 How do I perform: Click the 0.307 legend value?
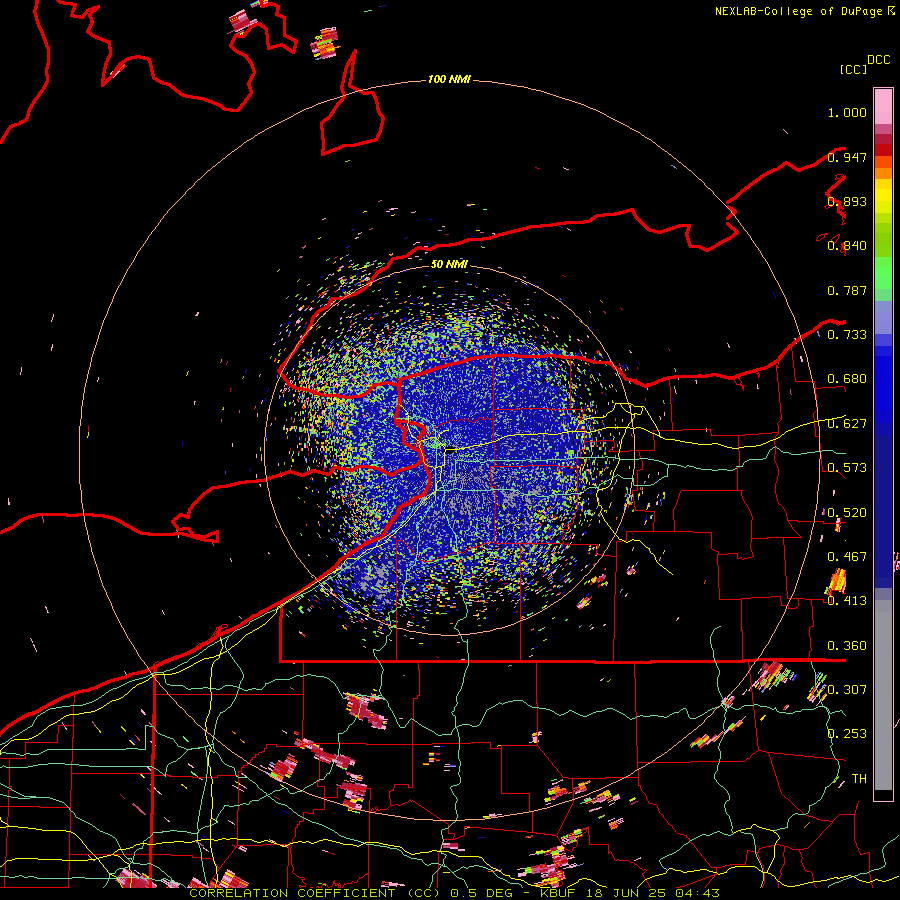(847, 690)
